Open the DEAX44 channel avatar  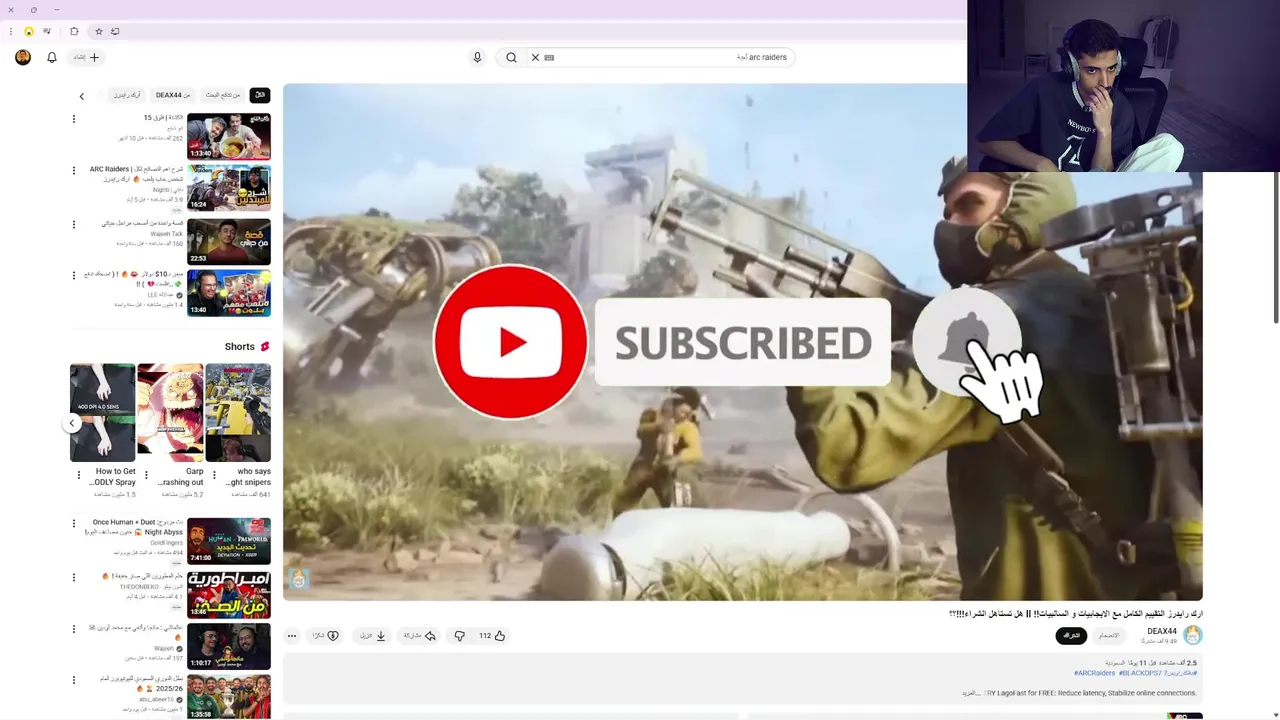(1193, 635)
